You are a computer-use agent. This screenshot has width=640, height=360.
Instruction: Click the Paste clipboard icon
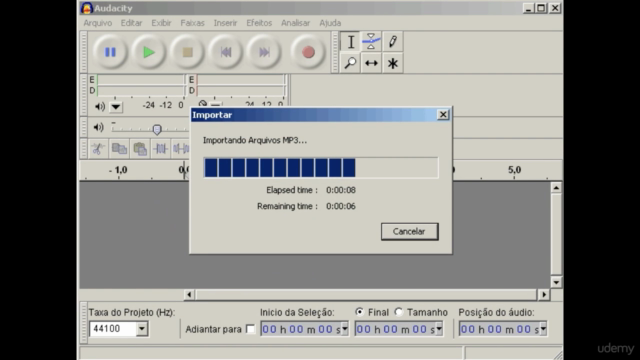point(140,149)
